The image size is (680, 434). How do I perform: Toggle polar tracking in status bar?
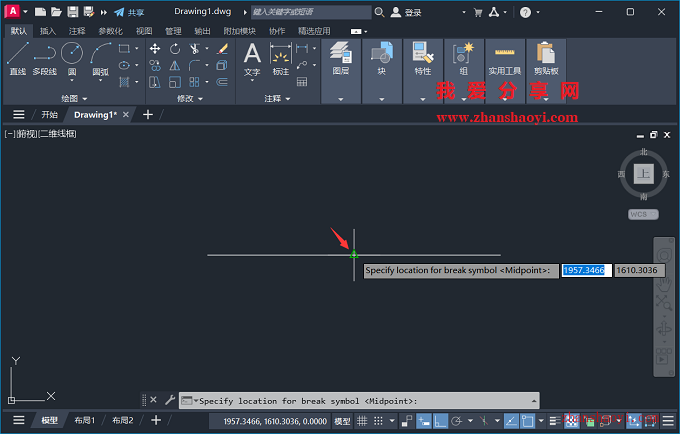(456, 421)
